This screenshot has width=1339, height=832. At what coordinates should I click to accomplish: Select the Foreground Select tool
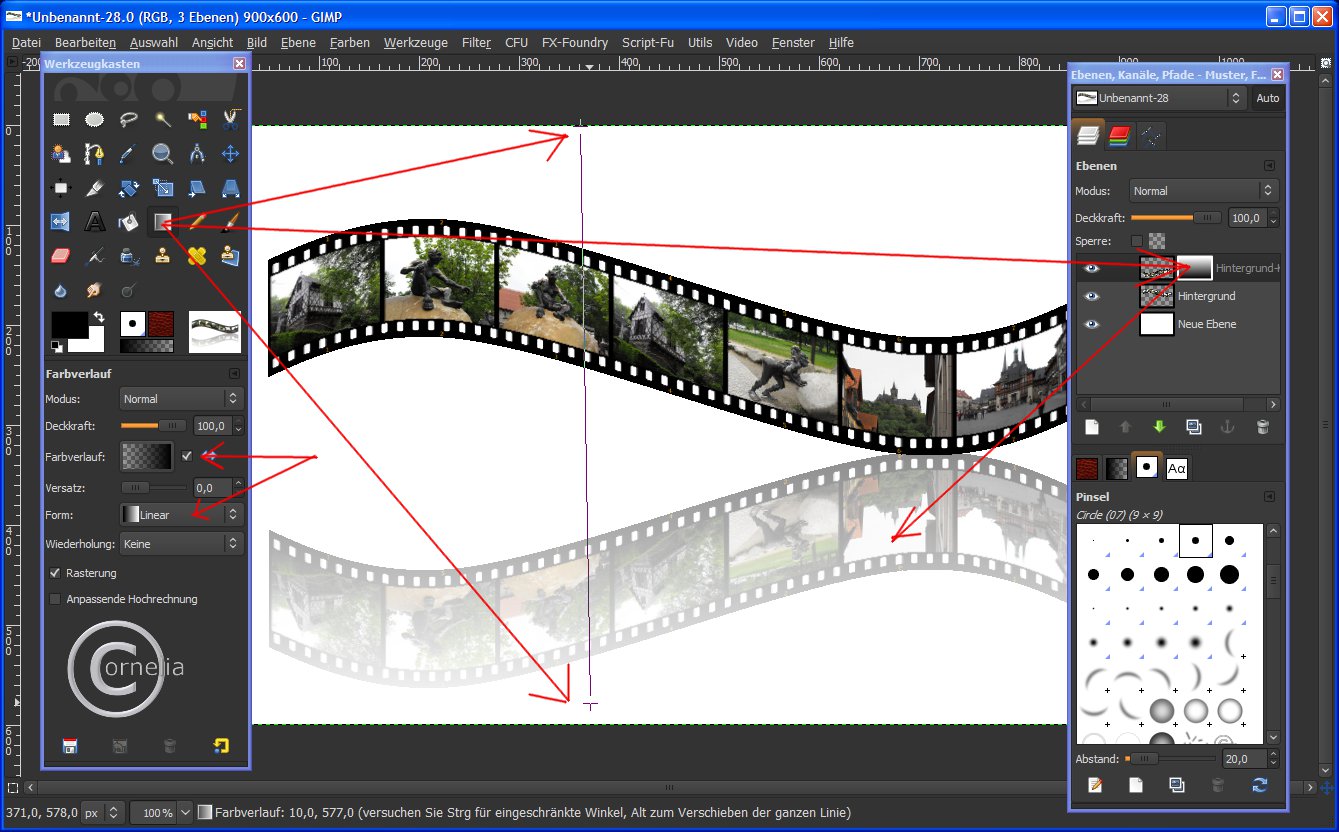click(61, 154)
